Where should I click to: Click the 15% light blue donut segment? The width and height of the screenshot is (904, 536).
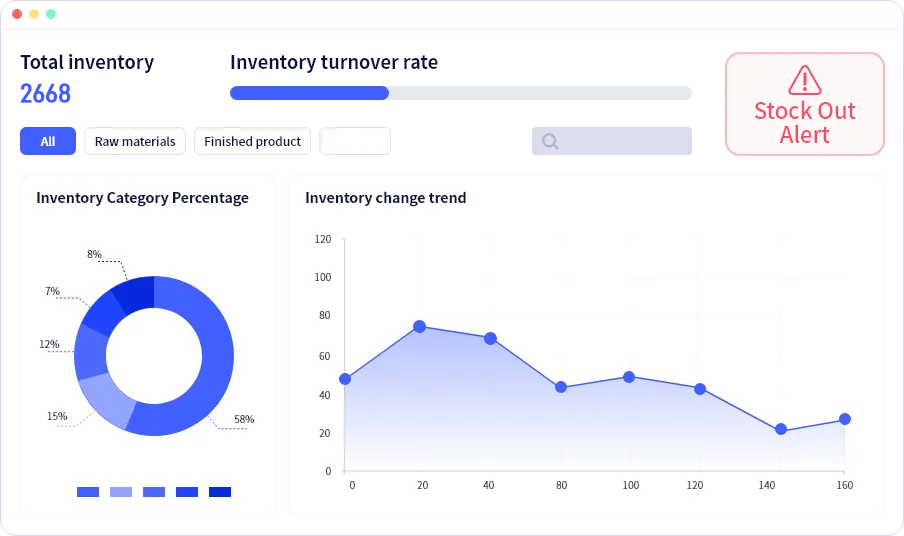click(106, 400)
